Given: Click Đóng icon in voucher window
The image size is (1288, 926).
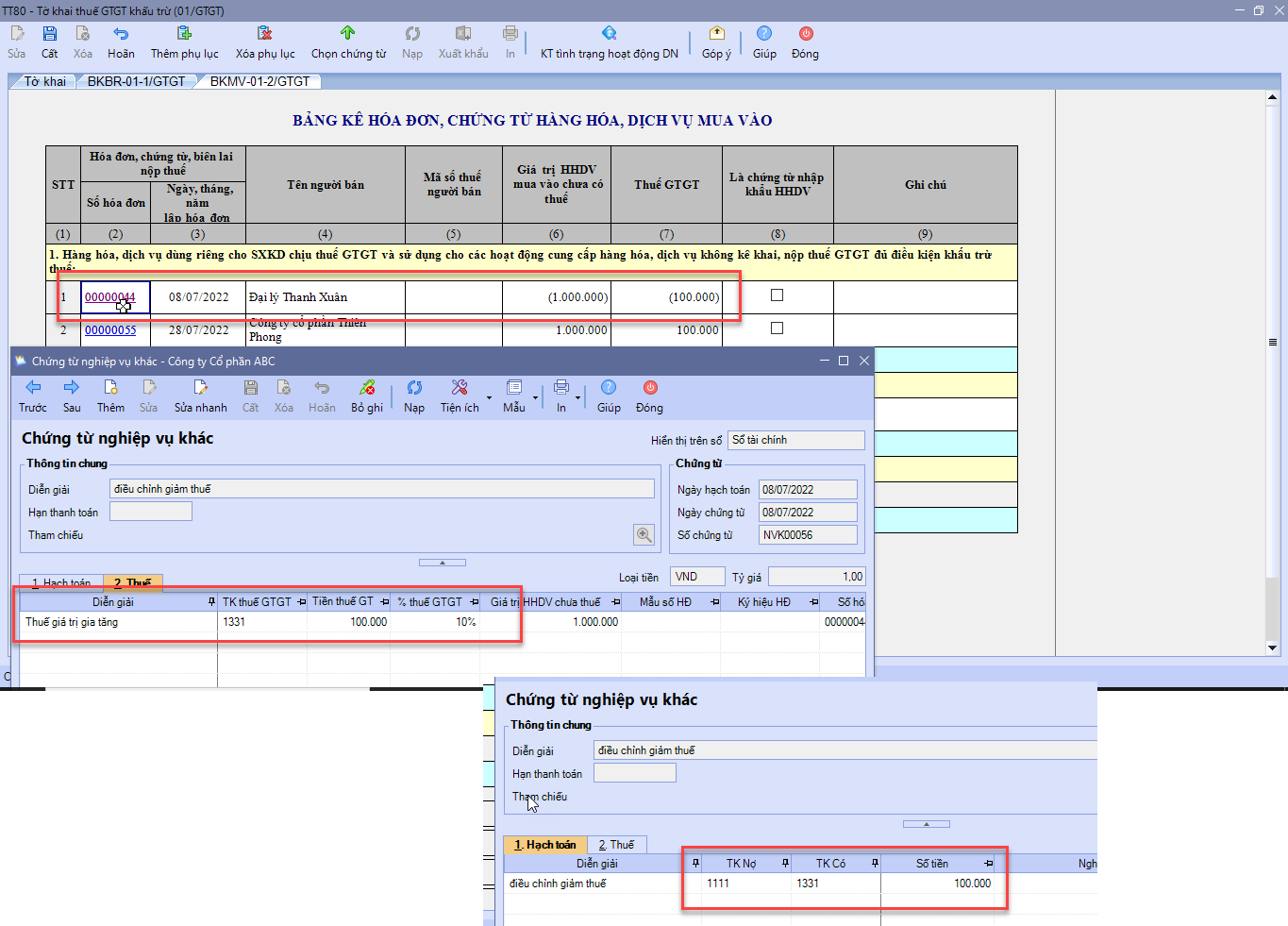Looking at the screenshot, I should 650,387.
